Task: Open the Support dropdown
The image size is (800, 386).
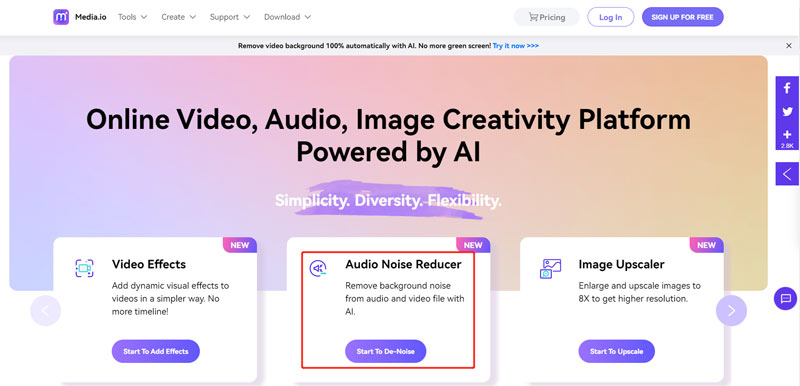Action: pos(230,17)
